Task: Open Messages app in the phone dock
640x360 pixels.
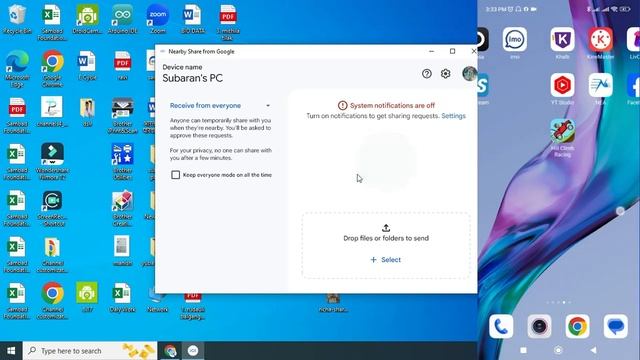Action: (615, 327)
